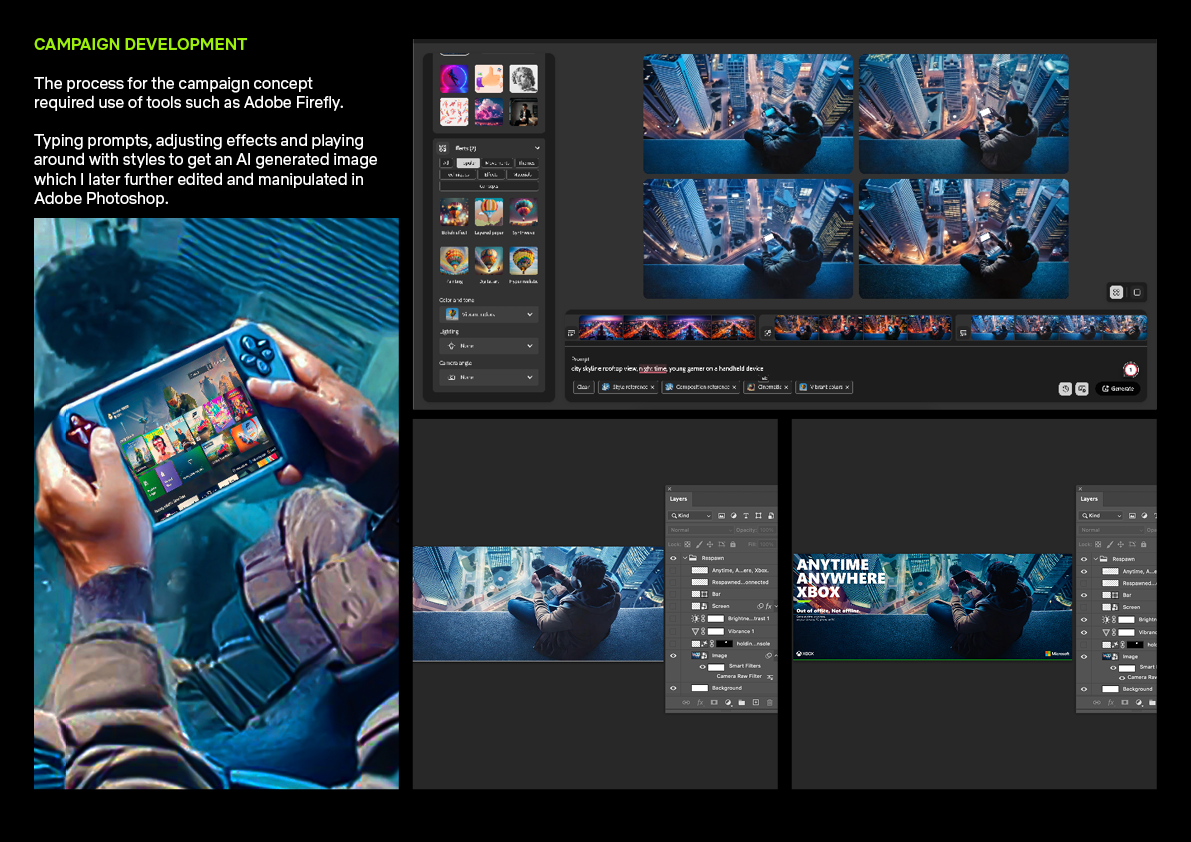
Task: Open the Camera angle dropdown
Action: point(489,377)
